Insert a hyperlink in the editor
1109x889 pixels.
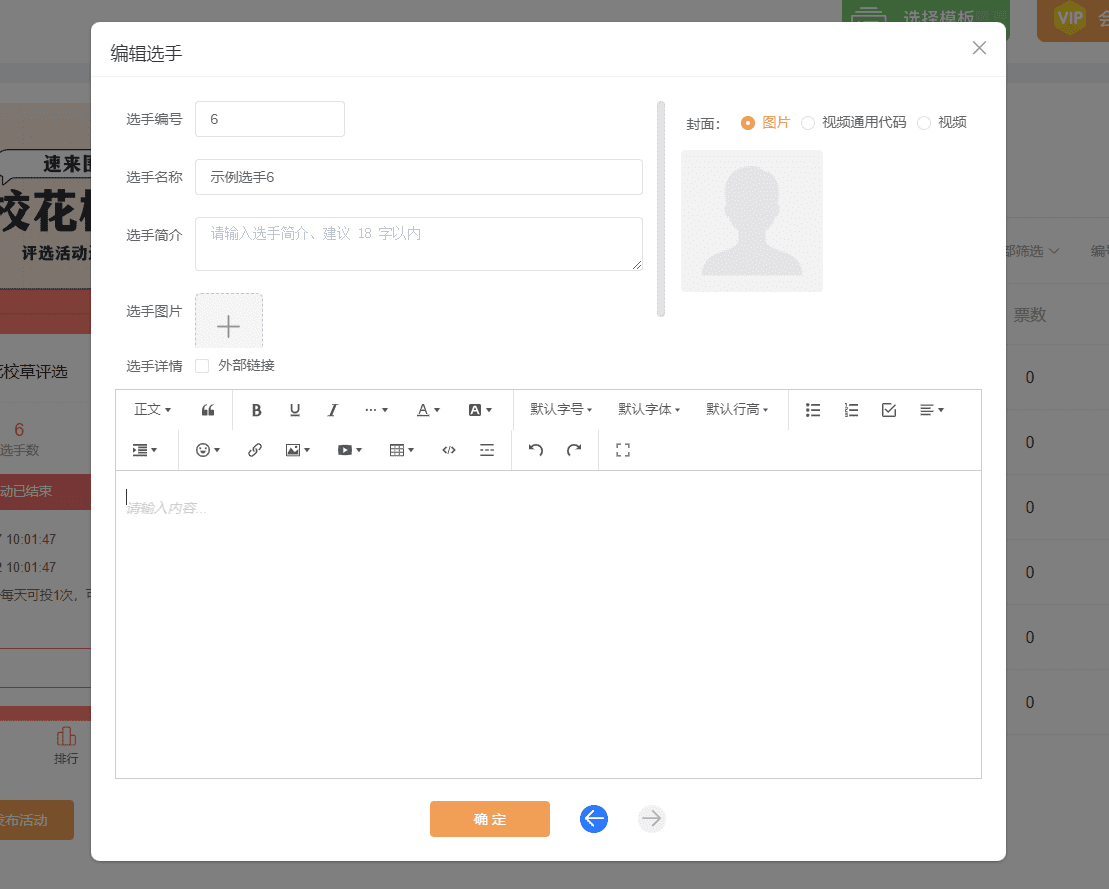[254, 450]
